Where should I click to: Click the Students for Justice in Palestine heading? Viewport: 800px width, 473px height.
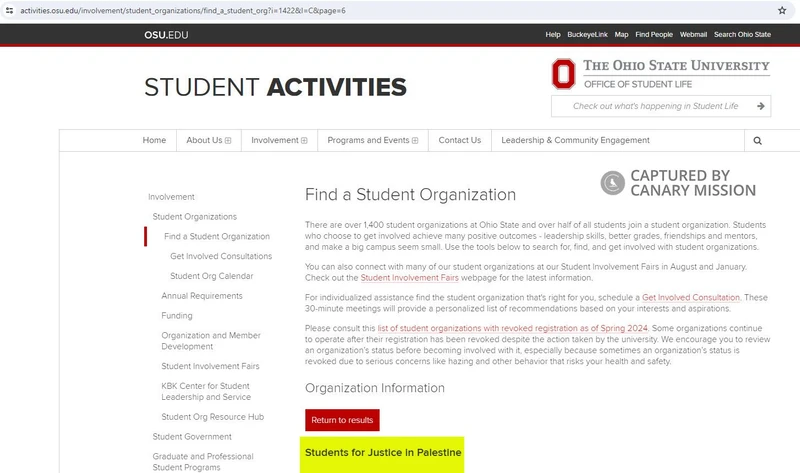point(383,453)
